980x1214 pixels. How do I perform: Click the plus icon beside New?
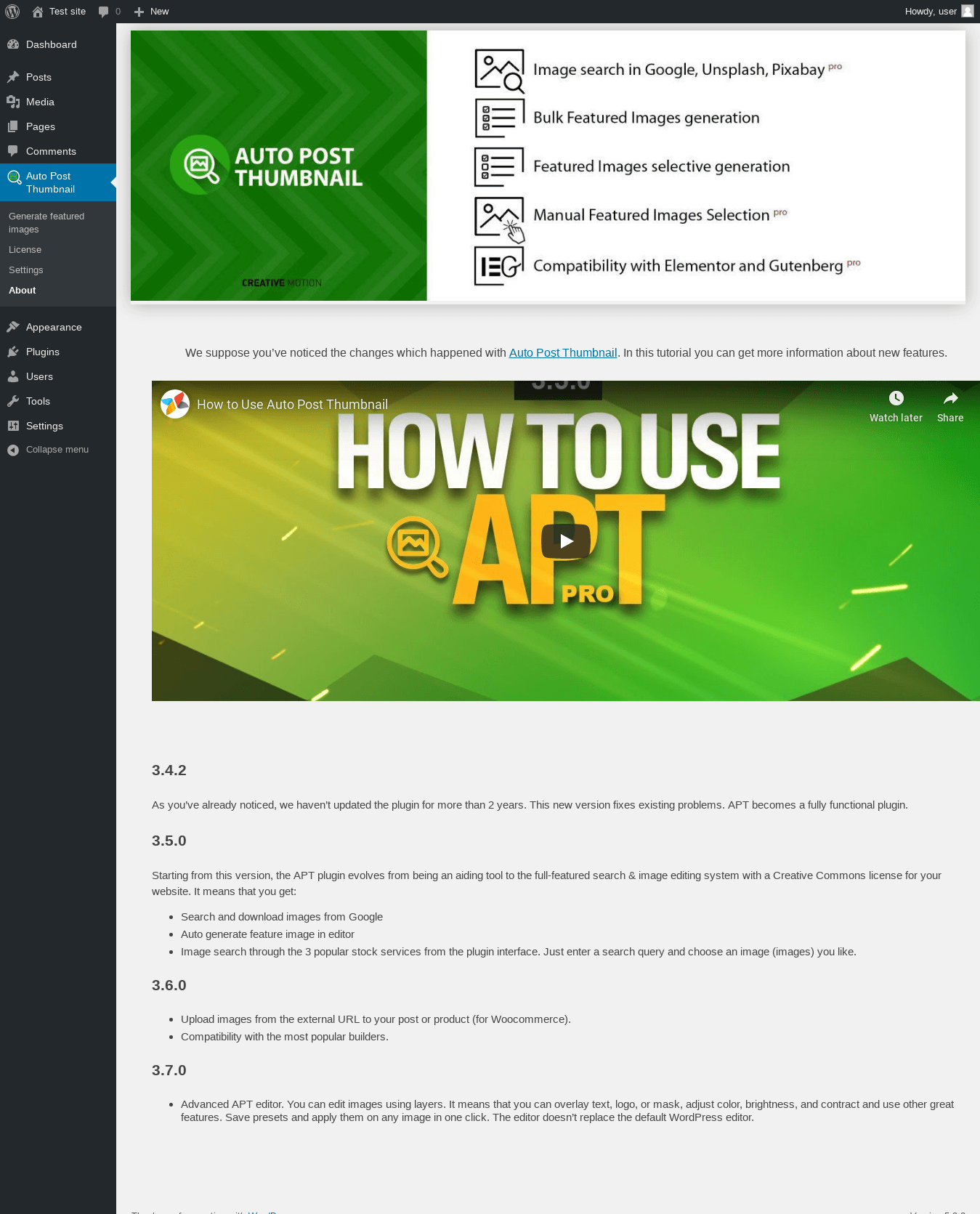click(x=139, y=12)
